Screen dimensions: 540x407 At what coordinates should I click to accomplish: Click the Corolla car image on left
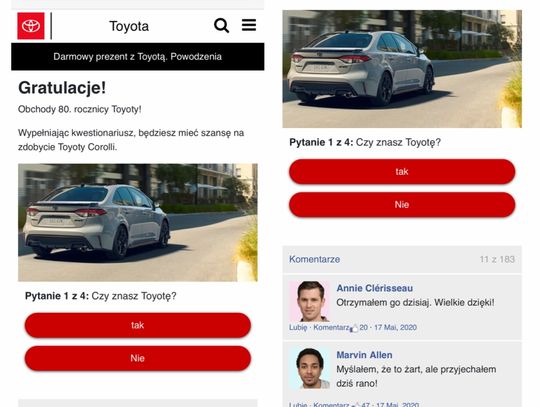(x=138, y=222)
